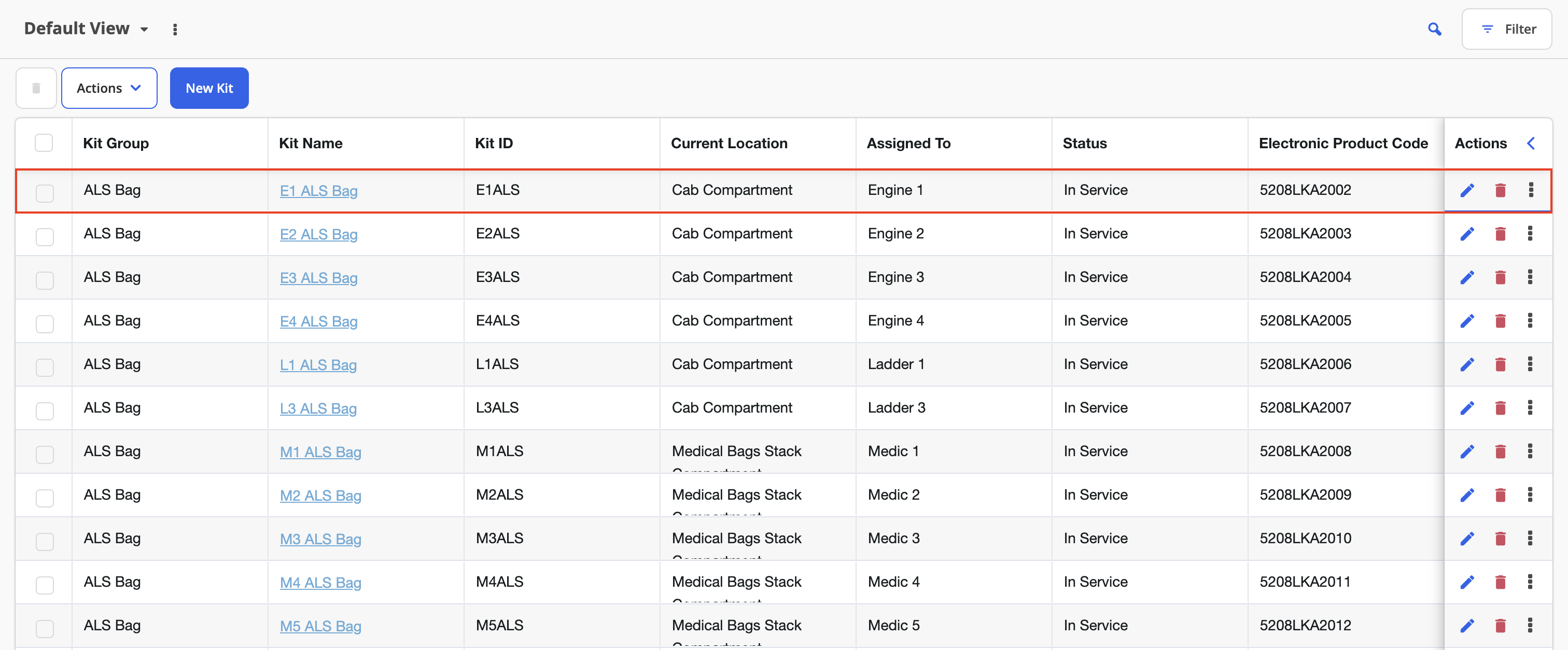Edit the M1 ALS Bag kit

point(1467,451)
